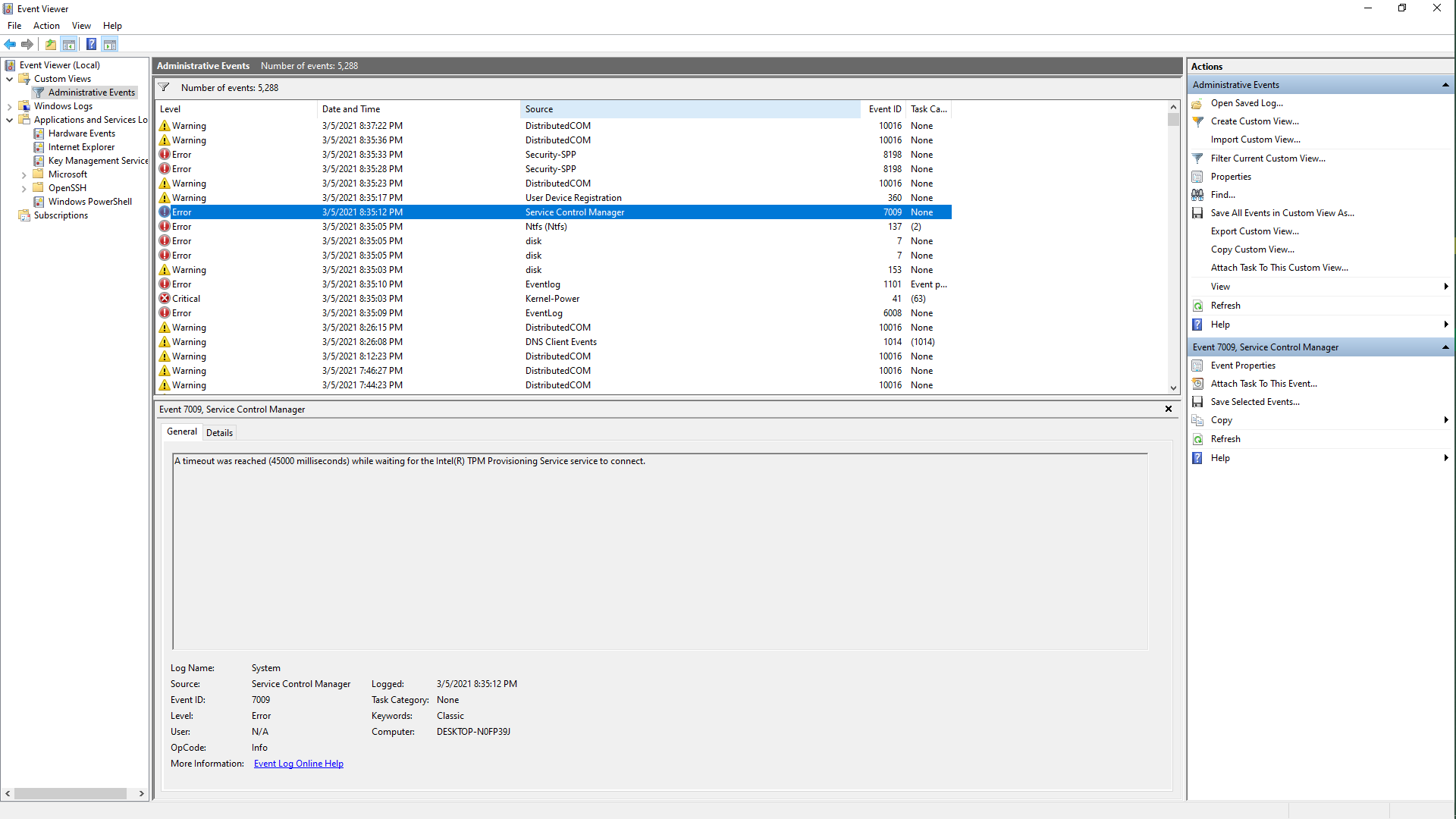Collapse the Administrative Events actions section

[x=1445, y=85]
